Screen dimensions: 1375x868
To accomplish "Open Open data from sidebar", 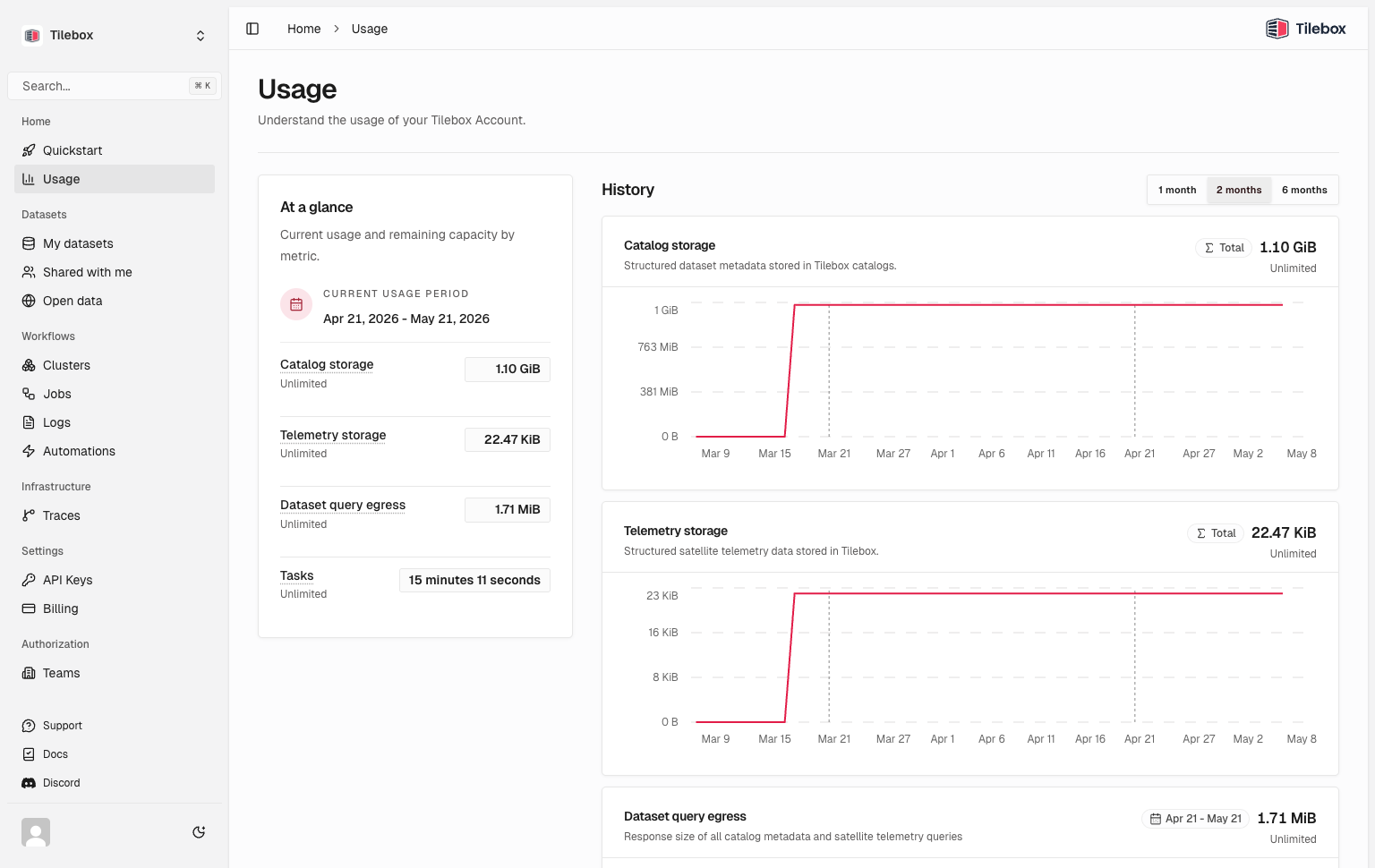I will pos(115,301).
